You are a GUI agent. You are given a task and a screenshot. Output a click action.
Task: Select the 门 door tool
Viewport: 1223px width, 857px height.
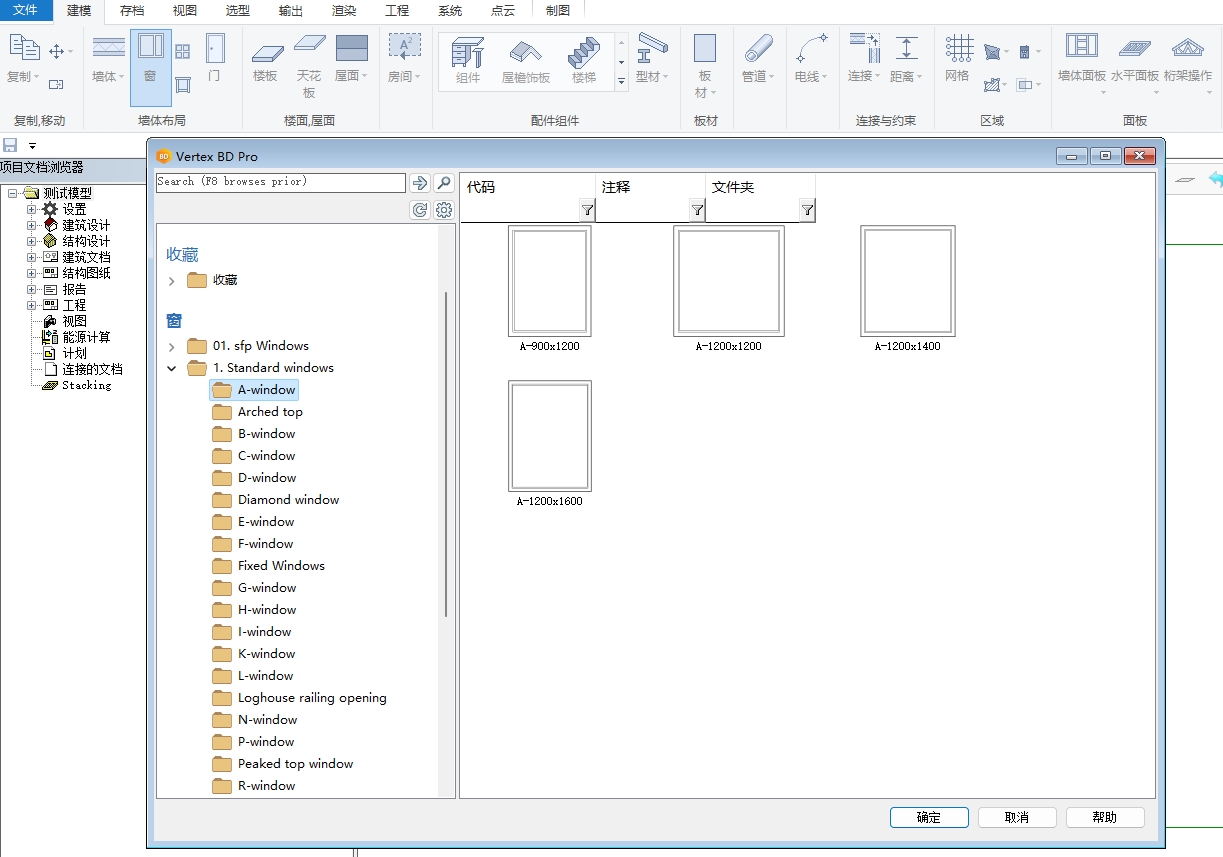214,58
